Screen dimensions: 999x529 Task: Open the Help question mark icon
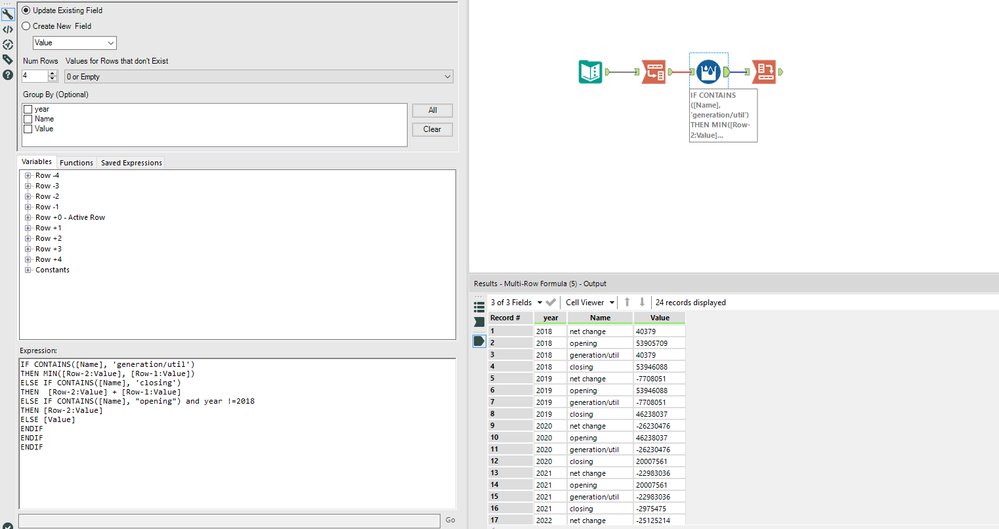(x=8, y=75)
